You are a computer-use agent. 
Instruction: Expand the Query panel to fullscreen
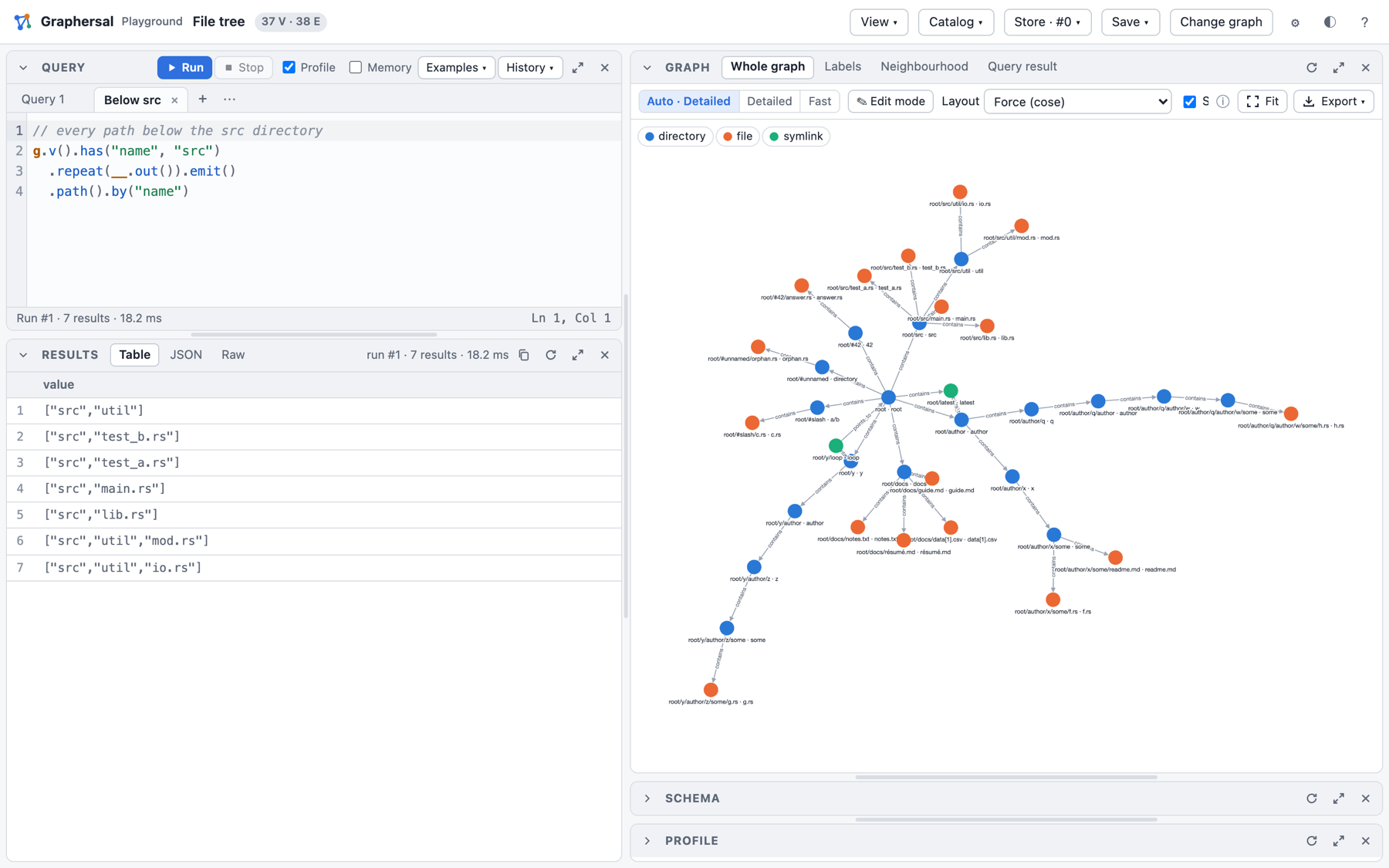[x=578, y=68]
